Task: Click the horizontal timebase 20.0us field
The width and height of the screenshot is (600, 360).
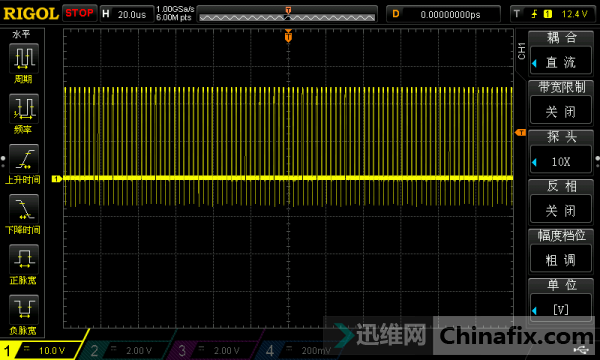Action: [132, 15]
